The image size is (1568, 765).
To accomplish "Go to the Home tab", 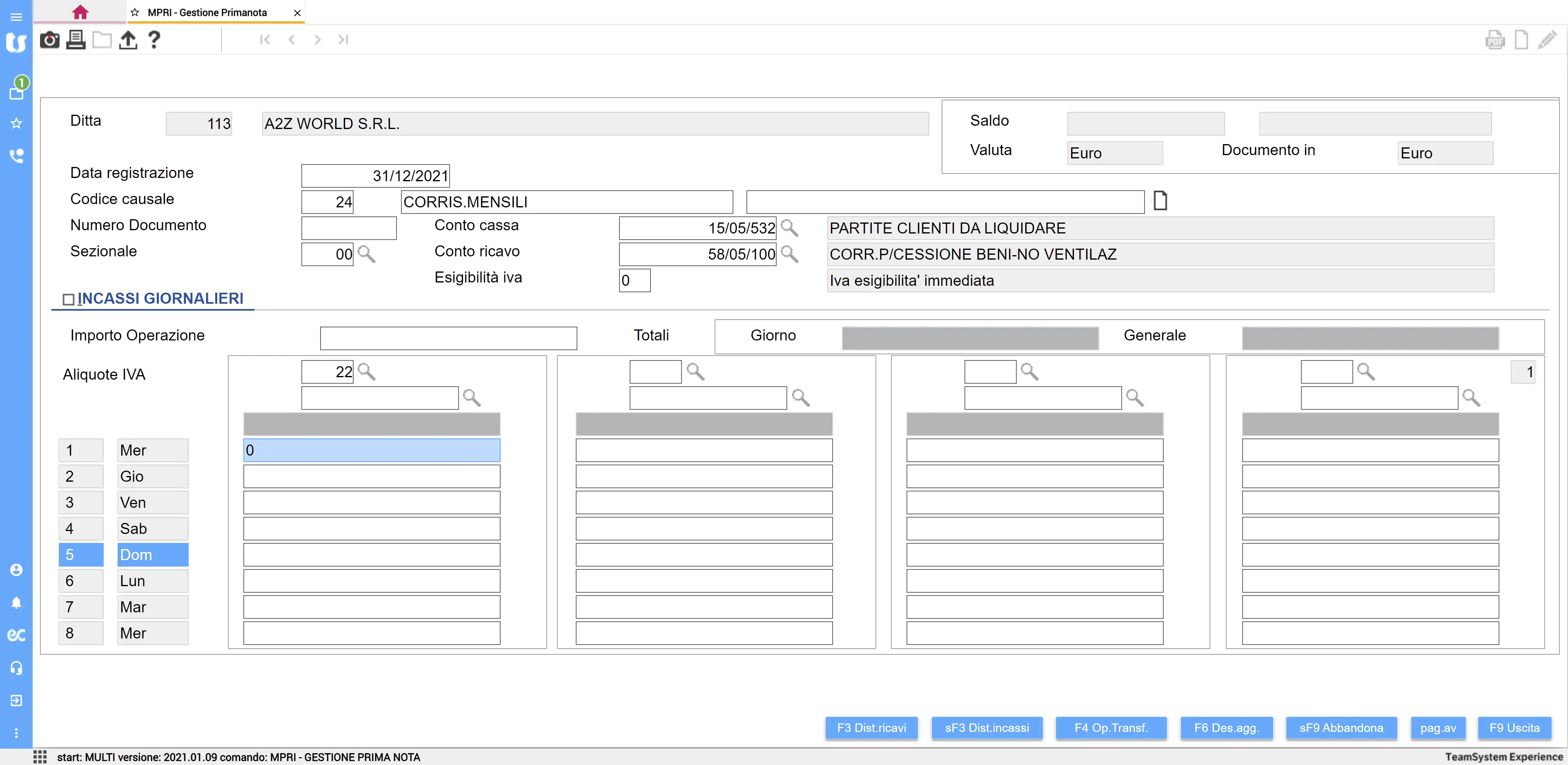I will coord(80,12).
